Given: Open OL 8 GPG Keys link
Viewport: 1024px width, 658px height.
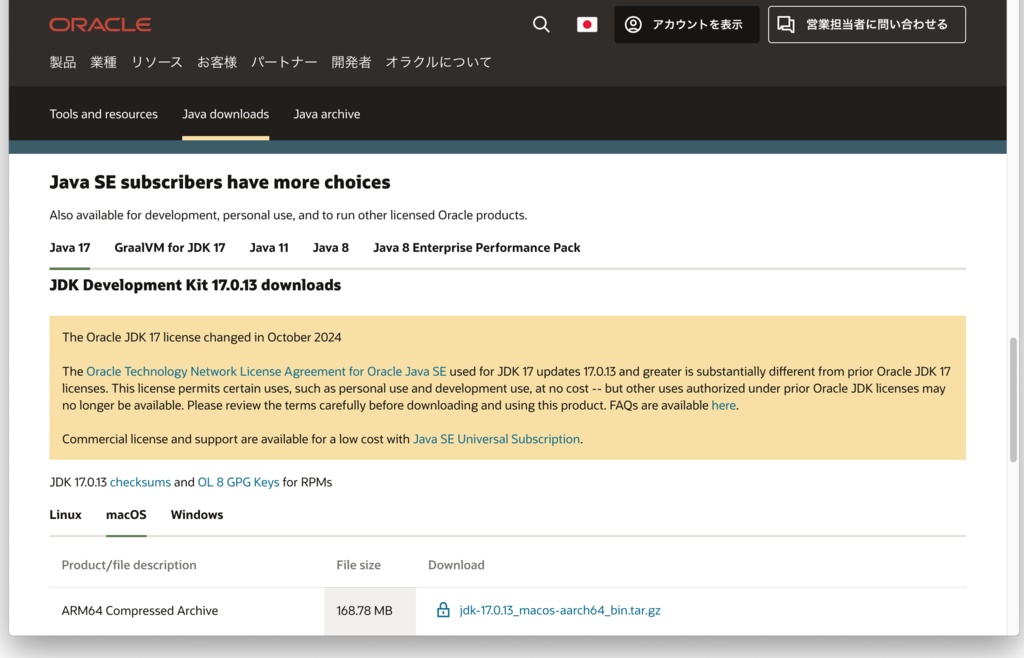Looking at the screenshot, I should tap(238, 482).
